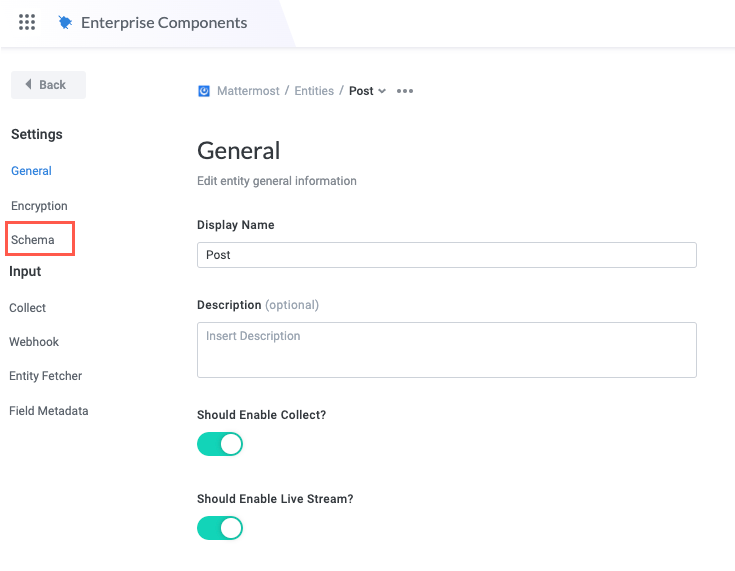Open the Encryption settings page

coord(39,206)
